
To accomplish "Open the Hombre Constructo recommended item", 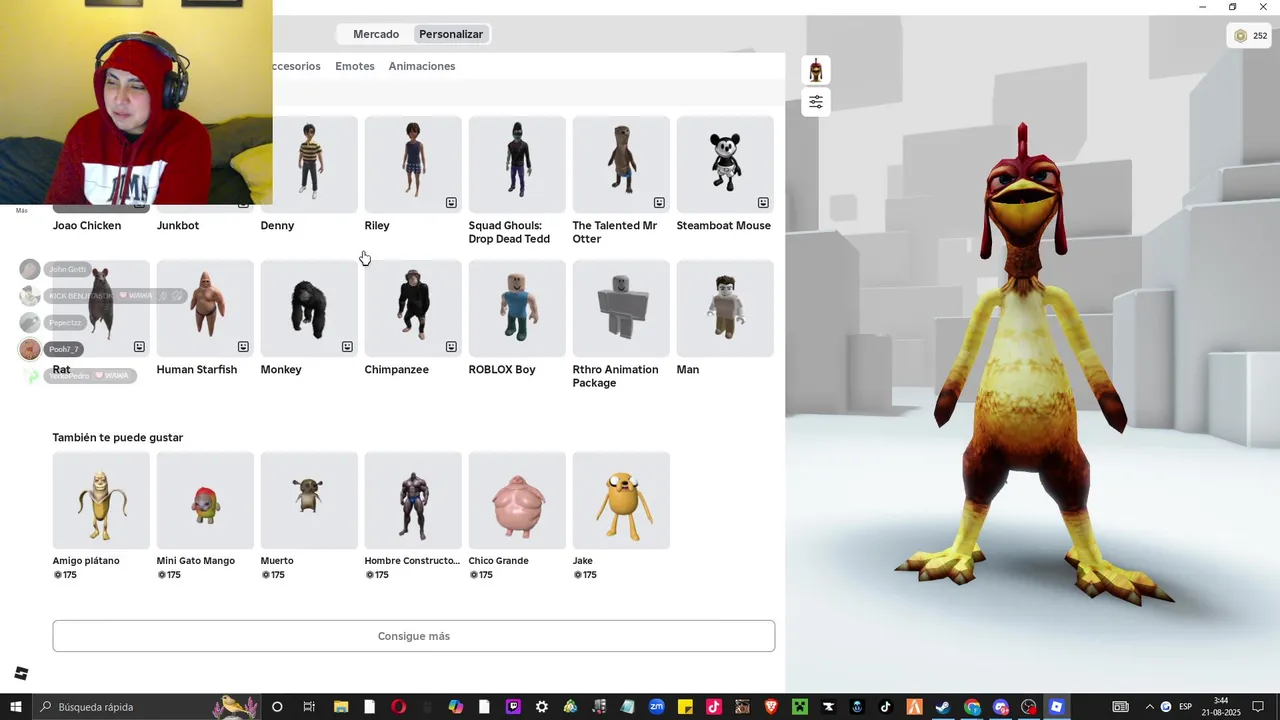I will (413, 500).
